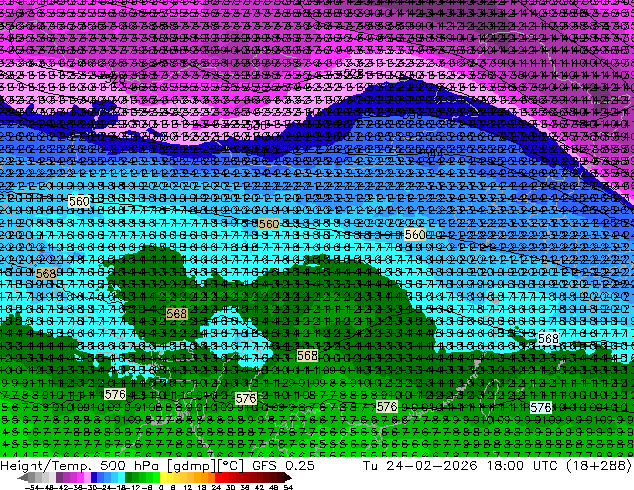
Task: Click the positive '12' legend scale value
Action: (187, 487)
